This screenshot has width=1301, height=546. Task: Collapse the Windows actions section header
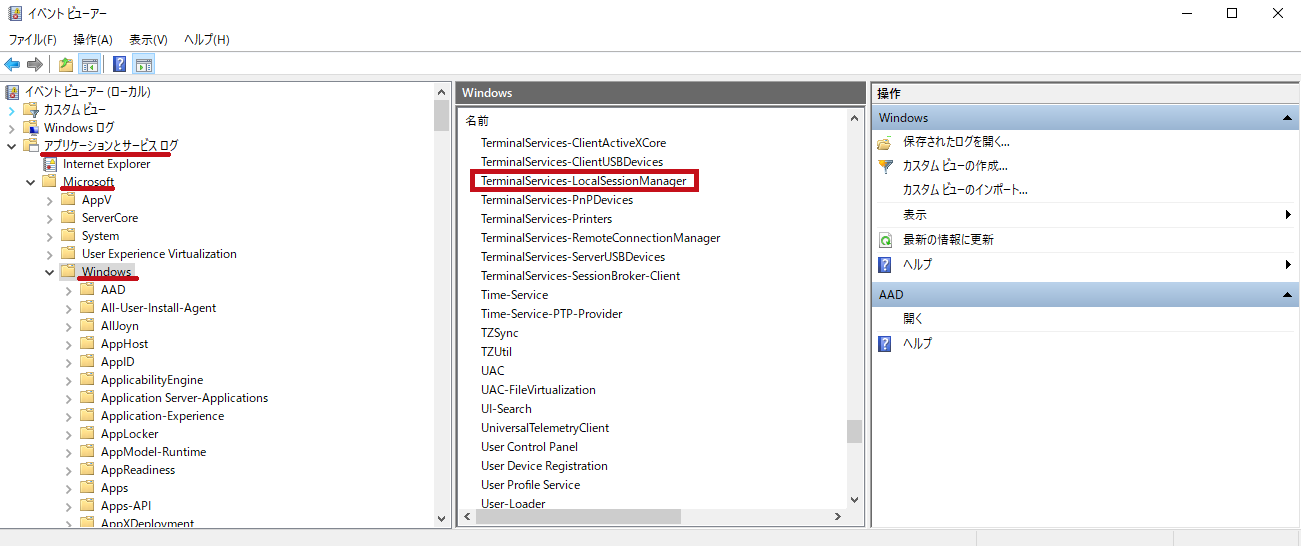(x=1287, y=118)
